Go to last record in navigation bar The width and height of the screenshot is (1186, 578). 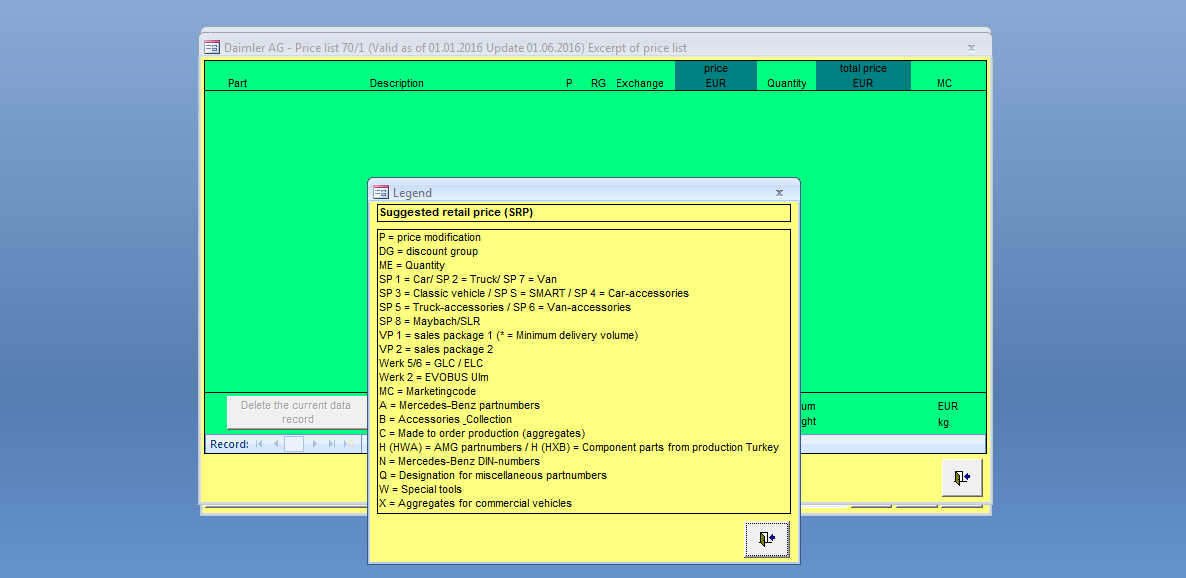pos(331,444)
